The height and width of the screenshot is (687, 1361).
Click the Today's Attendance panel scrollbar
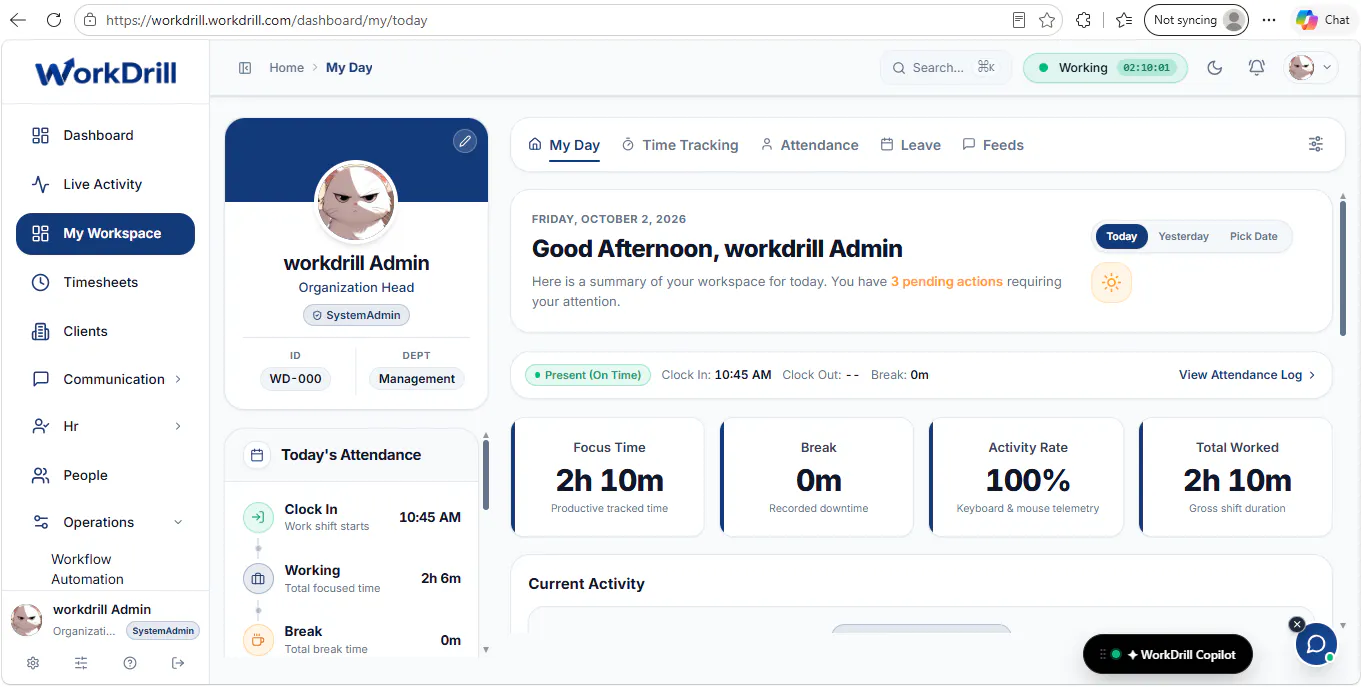(x=486, y=476)
